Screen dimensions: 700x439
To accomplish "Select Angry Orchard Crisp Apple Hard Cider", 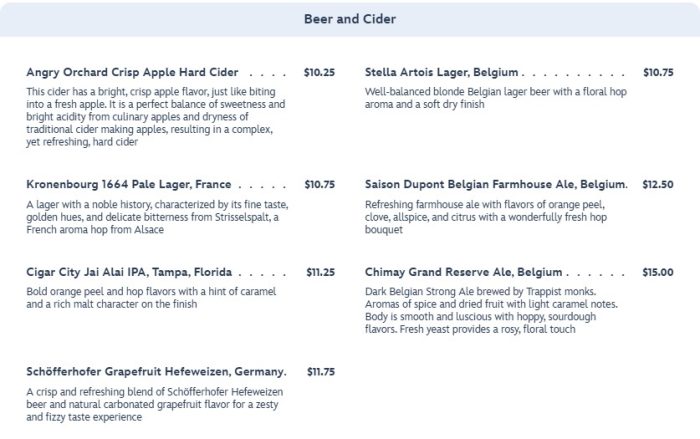I will click(133, 73).
